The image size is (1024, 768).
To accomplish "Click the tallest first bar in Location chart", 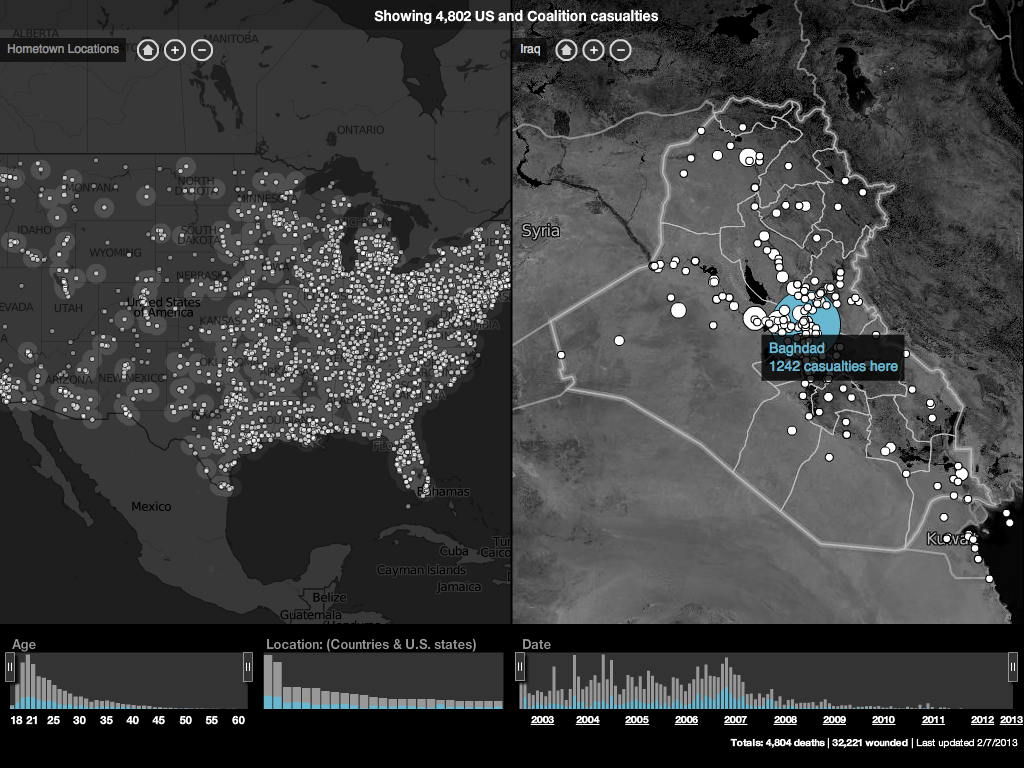I will (270, 683).
